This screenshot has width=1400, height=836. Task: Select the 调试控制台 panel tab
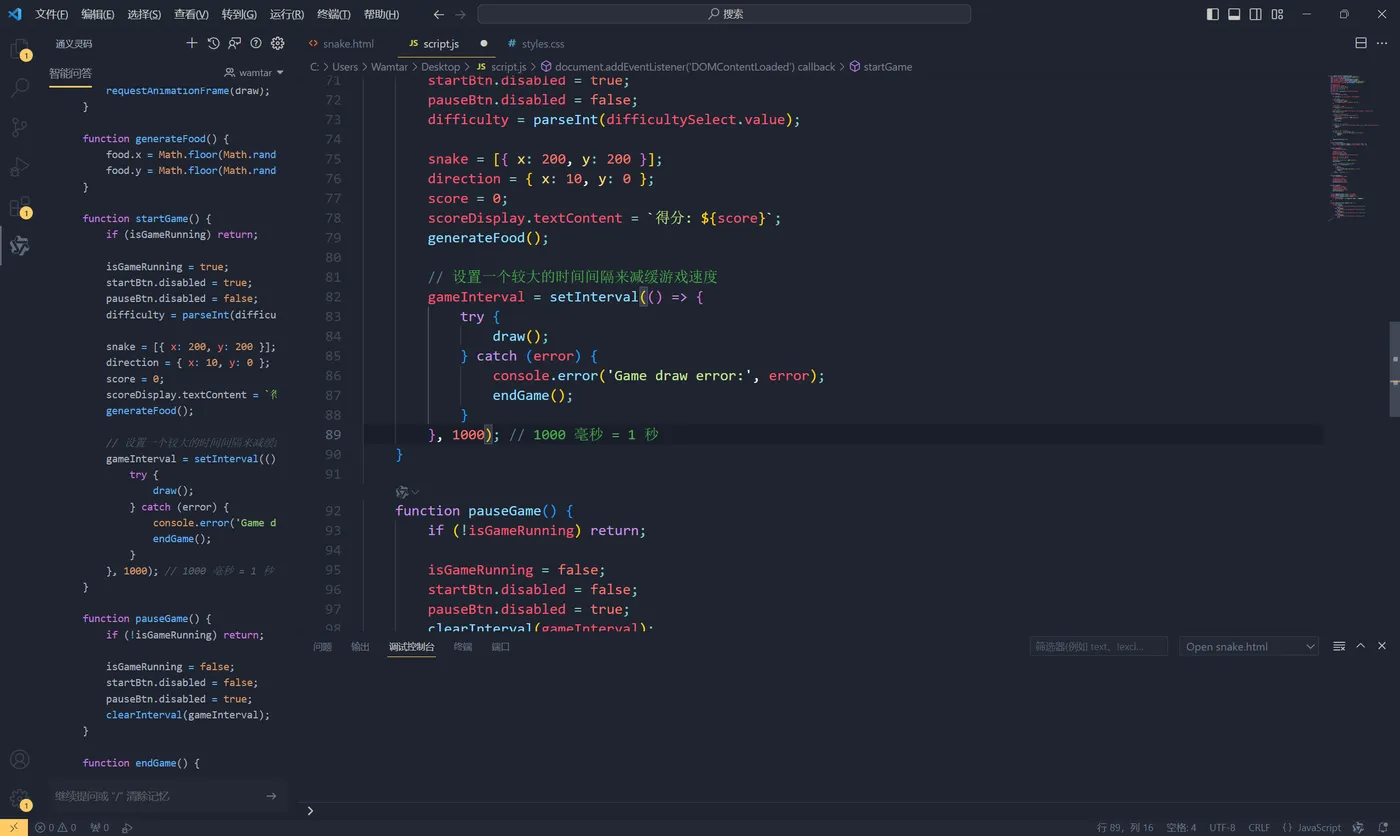coord(412,646)
